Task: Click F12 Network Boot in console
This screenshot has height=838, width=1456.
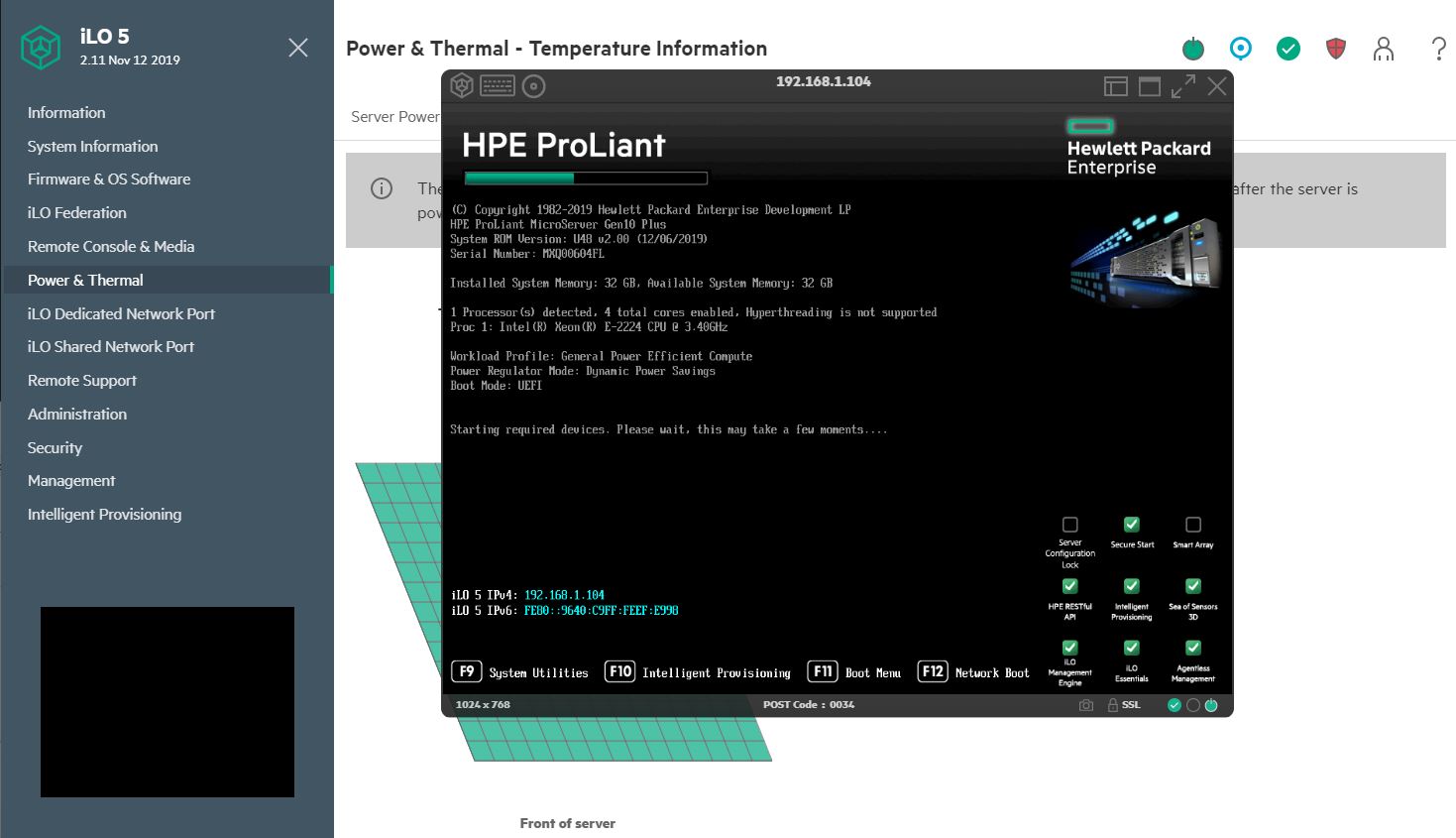Action: click(974, 672)
